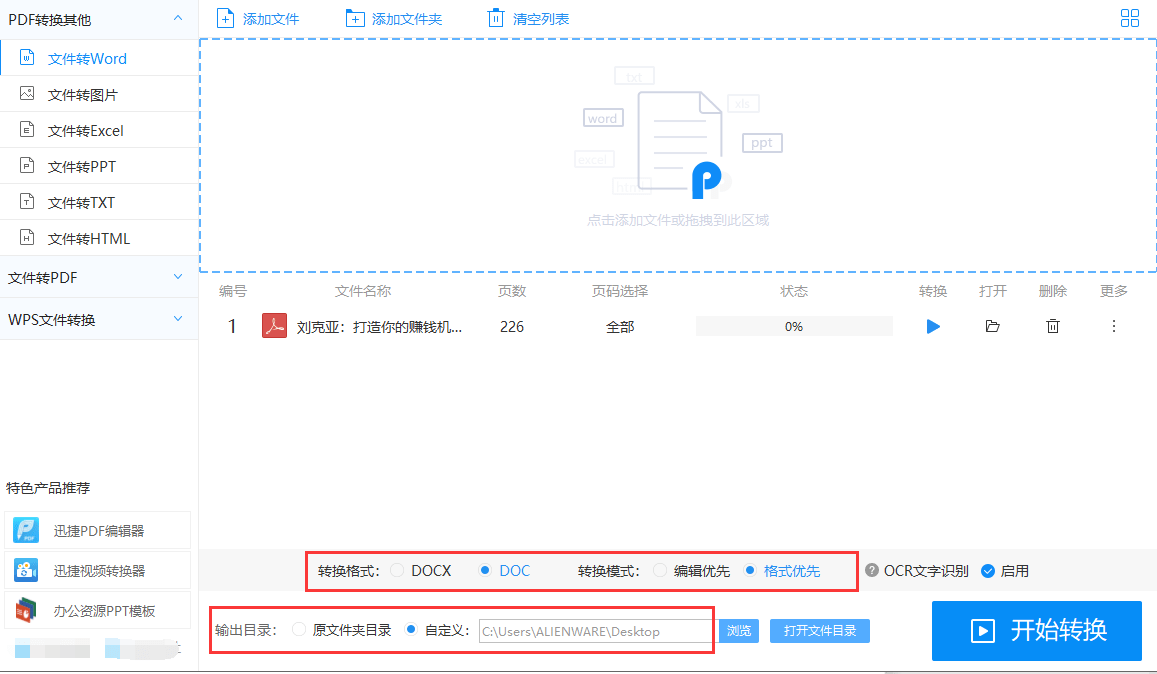This screenshot has height=674, width=1157.
Task: Start conversion with the blue play icon
Action: [x=932, y=326]
